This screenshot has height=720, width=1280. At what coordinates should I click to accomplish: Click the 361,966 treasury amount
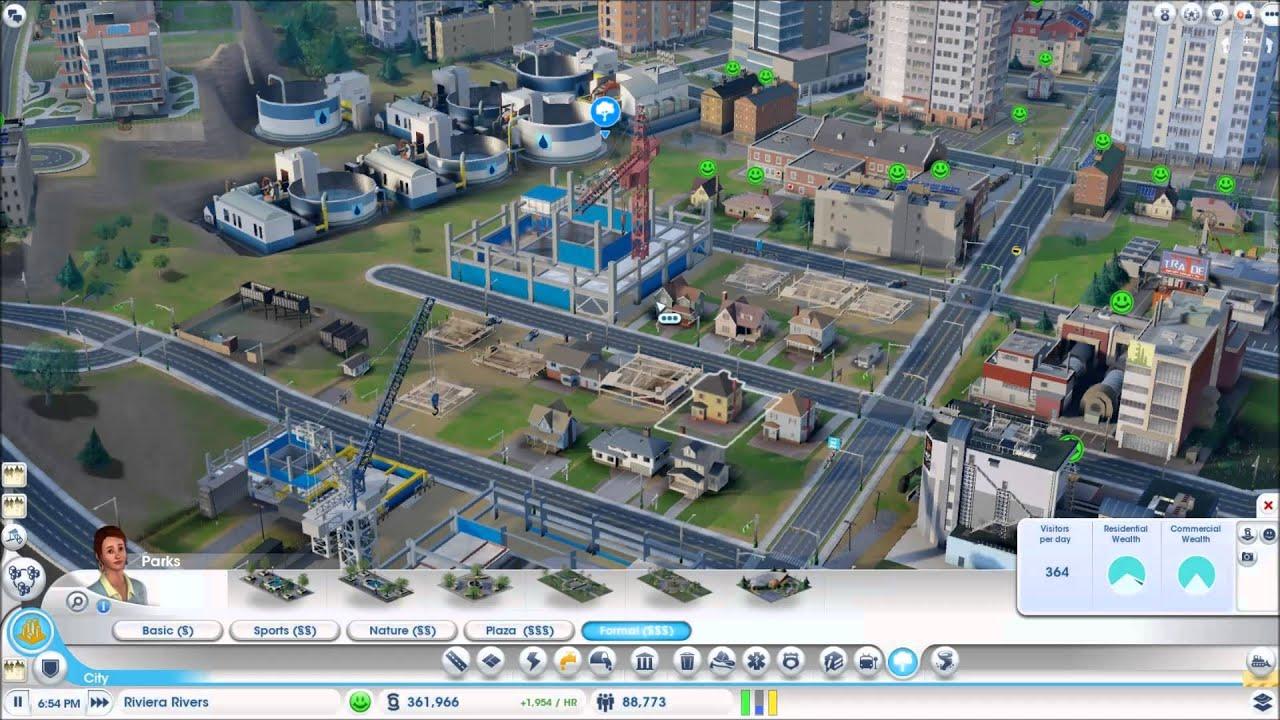pos(433,702)
